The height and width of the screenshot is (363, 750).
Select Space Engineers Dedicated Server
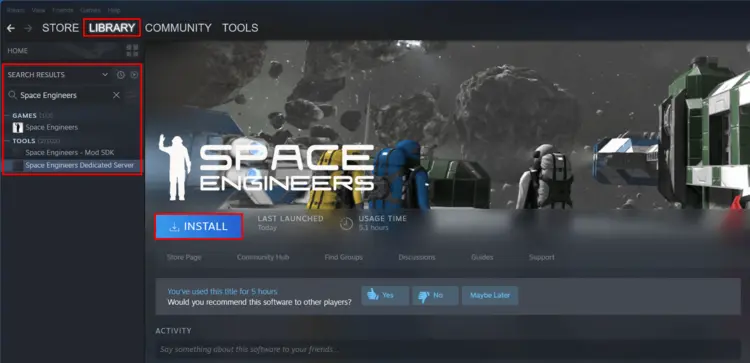coord(80,165)
